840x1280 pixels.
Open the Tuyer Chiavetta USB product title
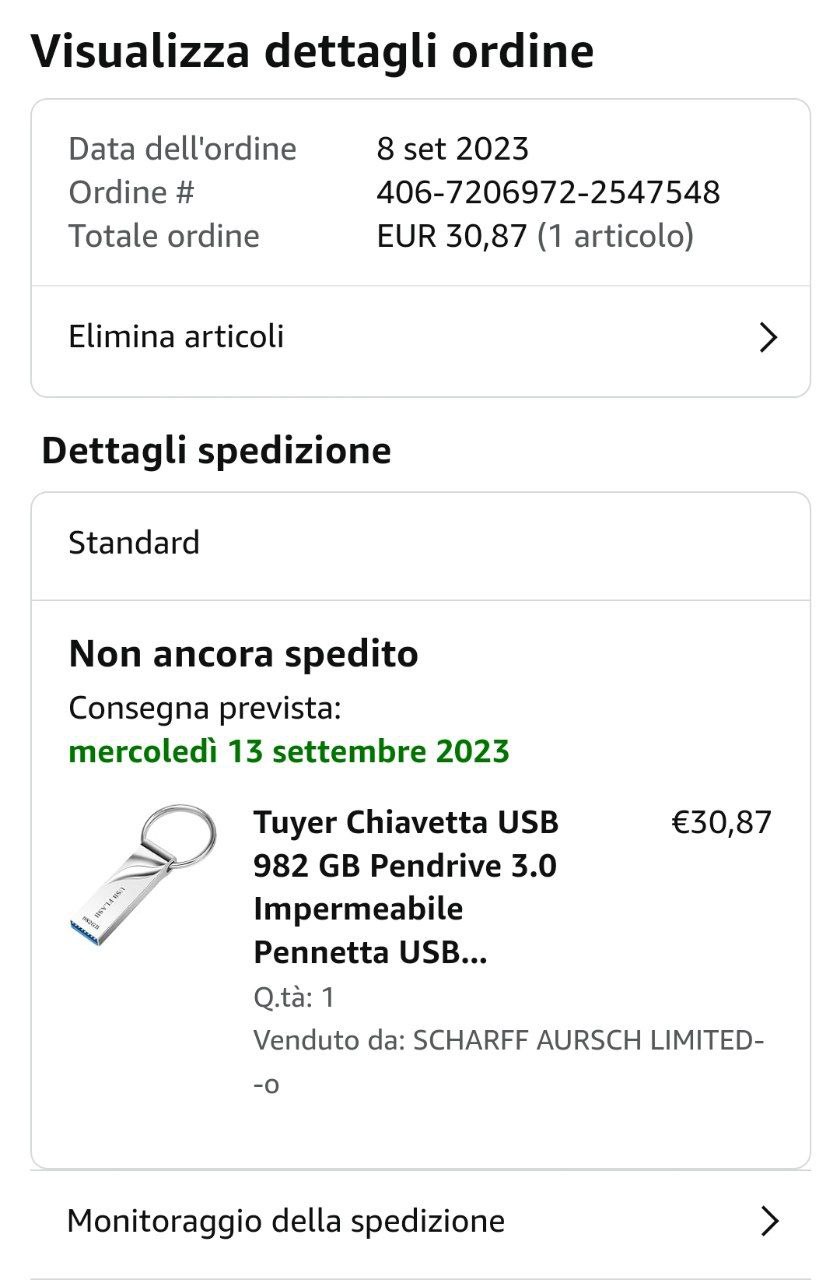[405, 887]
